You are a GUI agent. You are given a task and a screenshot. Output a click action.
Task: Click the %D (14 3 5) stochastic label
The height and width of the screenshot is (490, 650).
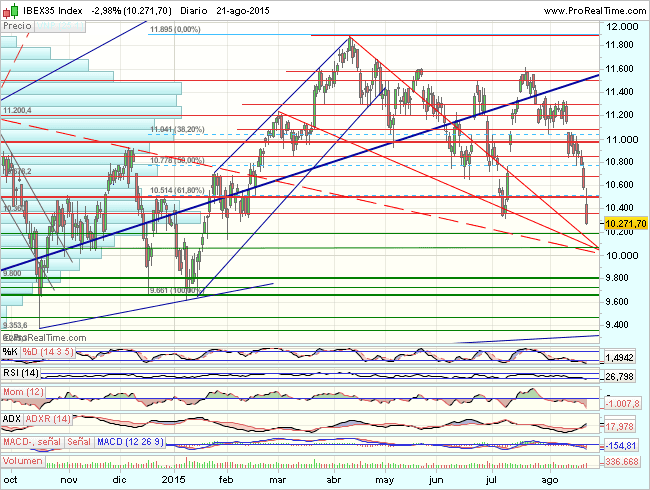pos(48,352)
